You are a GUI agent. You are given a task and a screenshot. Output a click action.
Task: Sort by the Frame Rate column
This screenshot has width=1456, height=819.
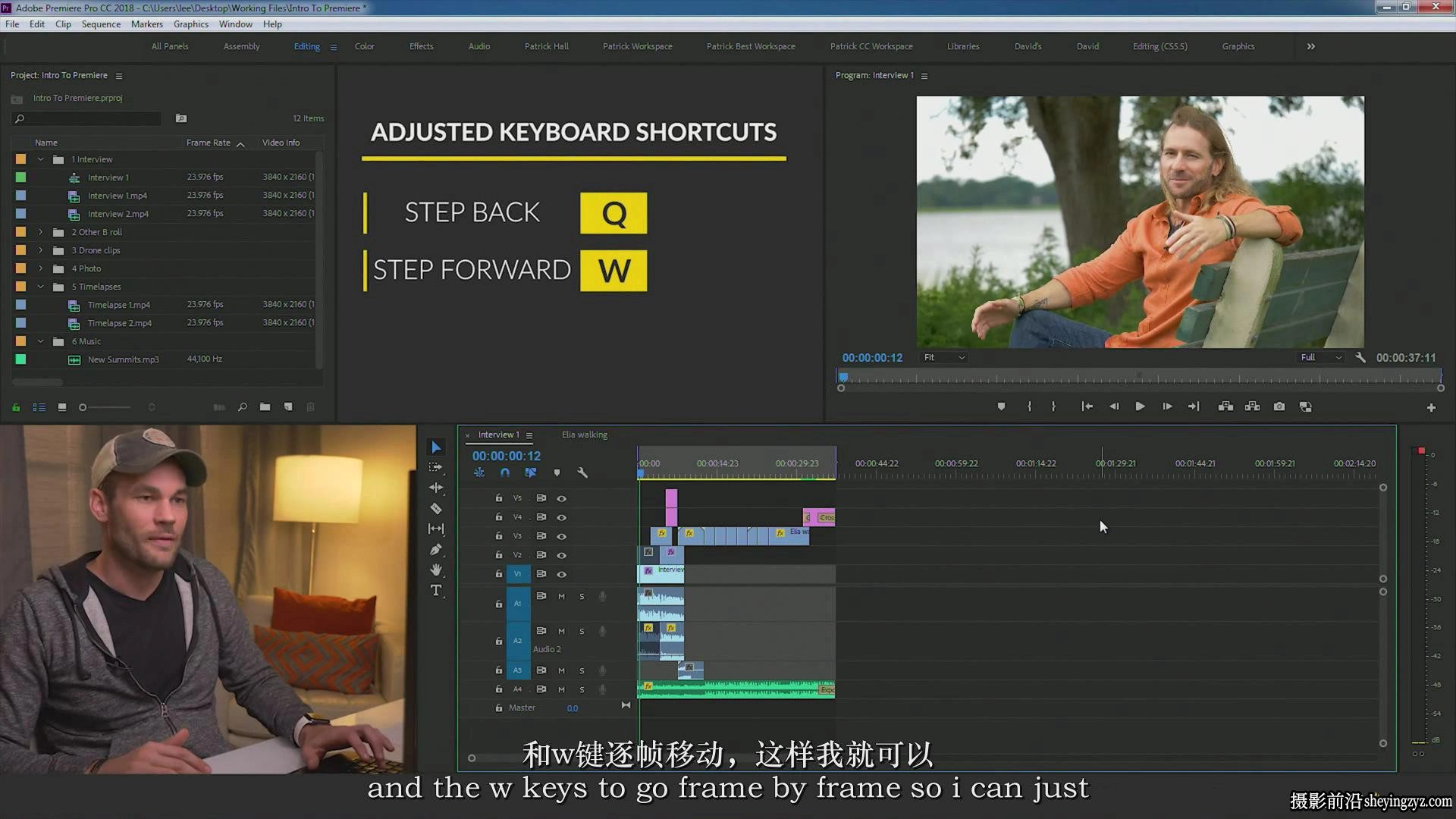[x=209, y=143]
